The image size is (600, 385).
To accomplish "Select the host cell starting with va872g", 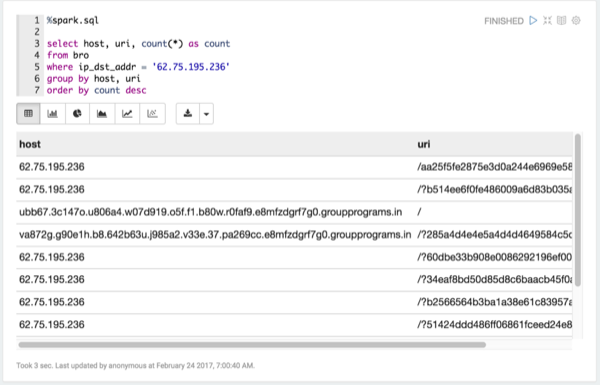I will [215, 235].
